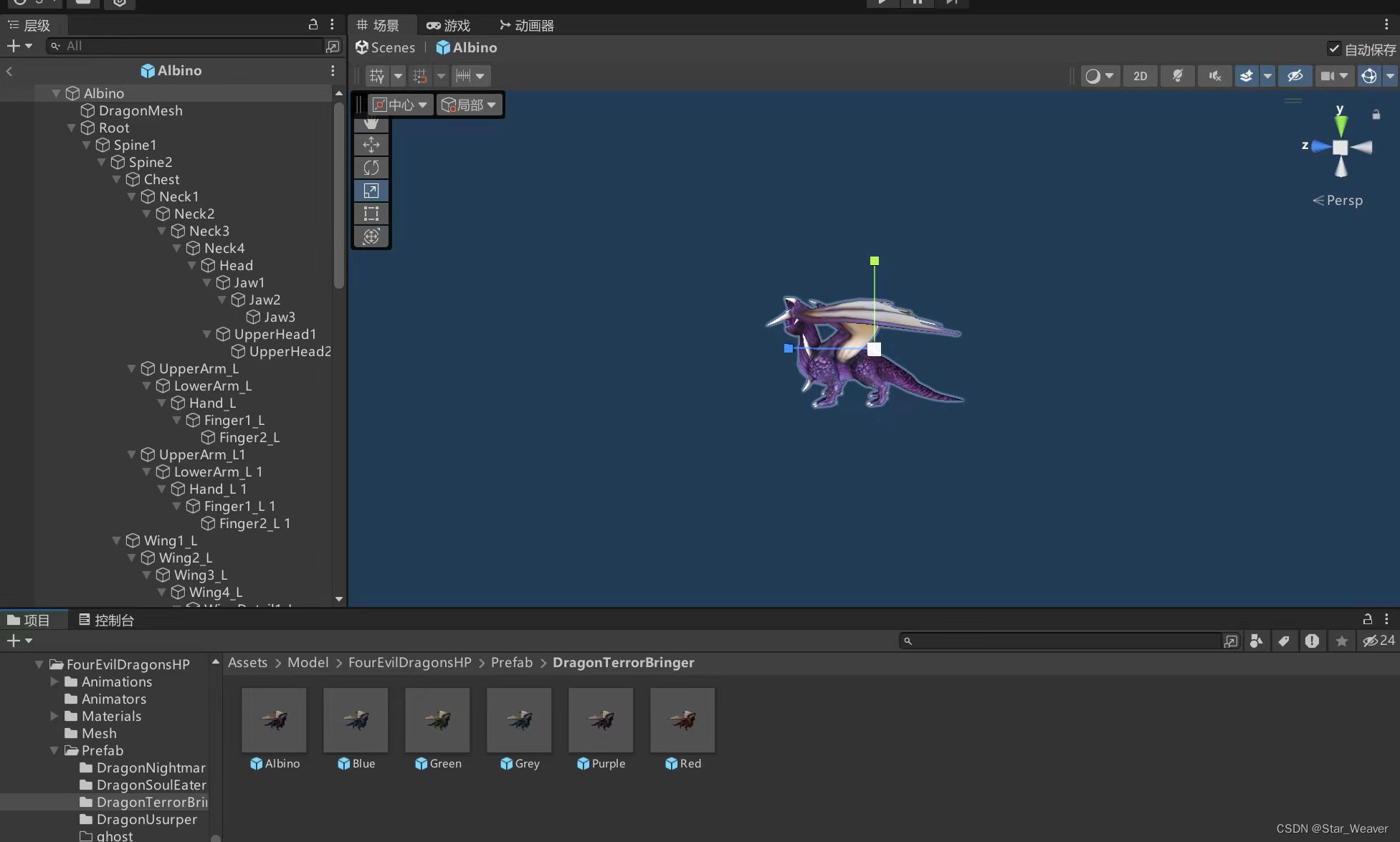Click the scene Gizmos sphere icon

(1368, 76)
